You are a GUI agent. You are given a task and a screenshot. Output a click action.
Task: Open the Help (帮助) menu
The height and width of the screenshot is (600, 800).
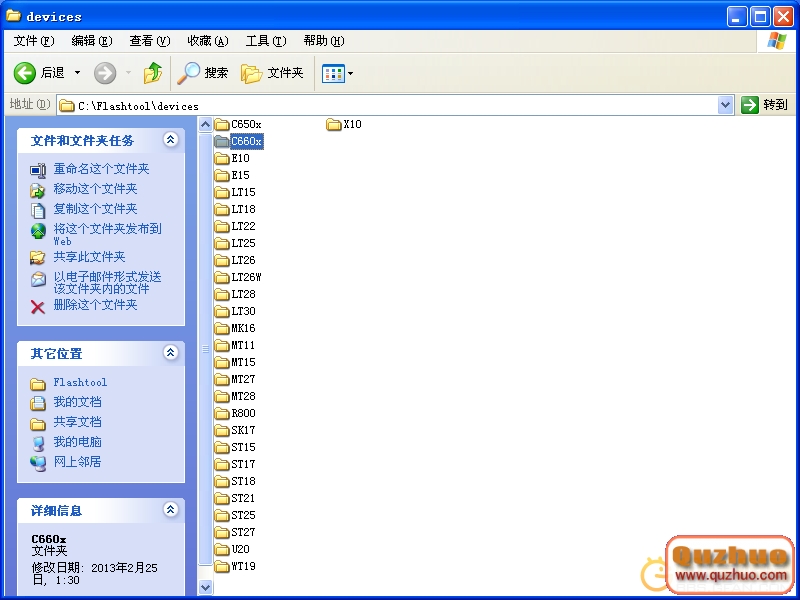(323, 41)
